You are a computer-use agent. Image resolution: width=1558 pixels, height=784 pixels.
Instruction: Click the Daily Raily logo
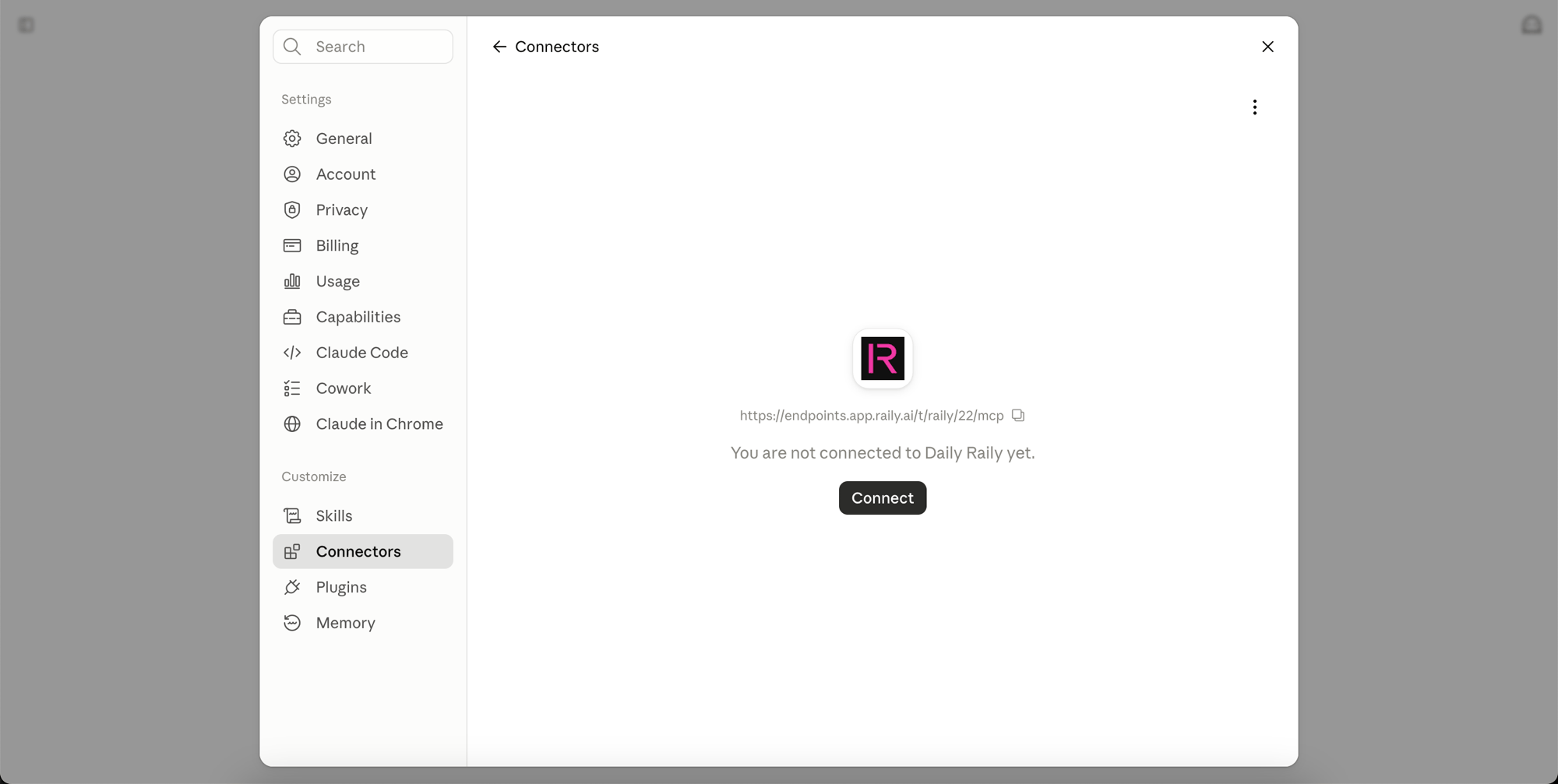(883, 358)
